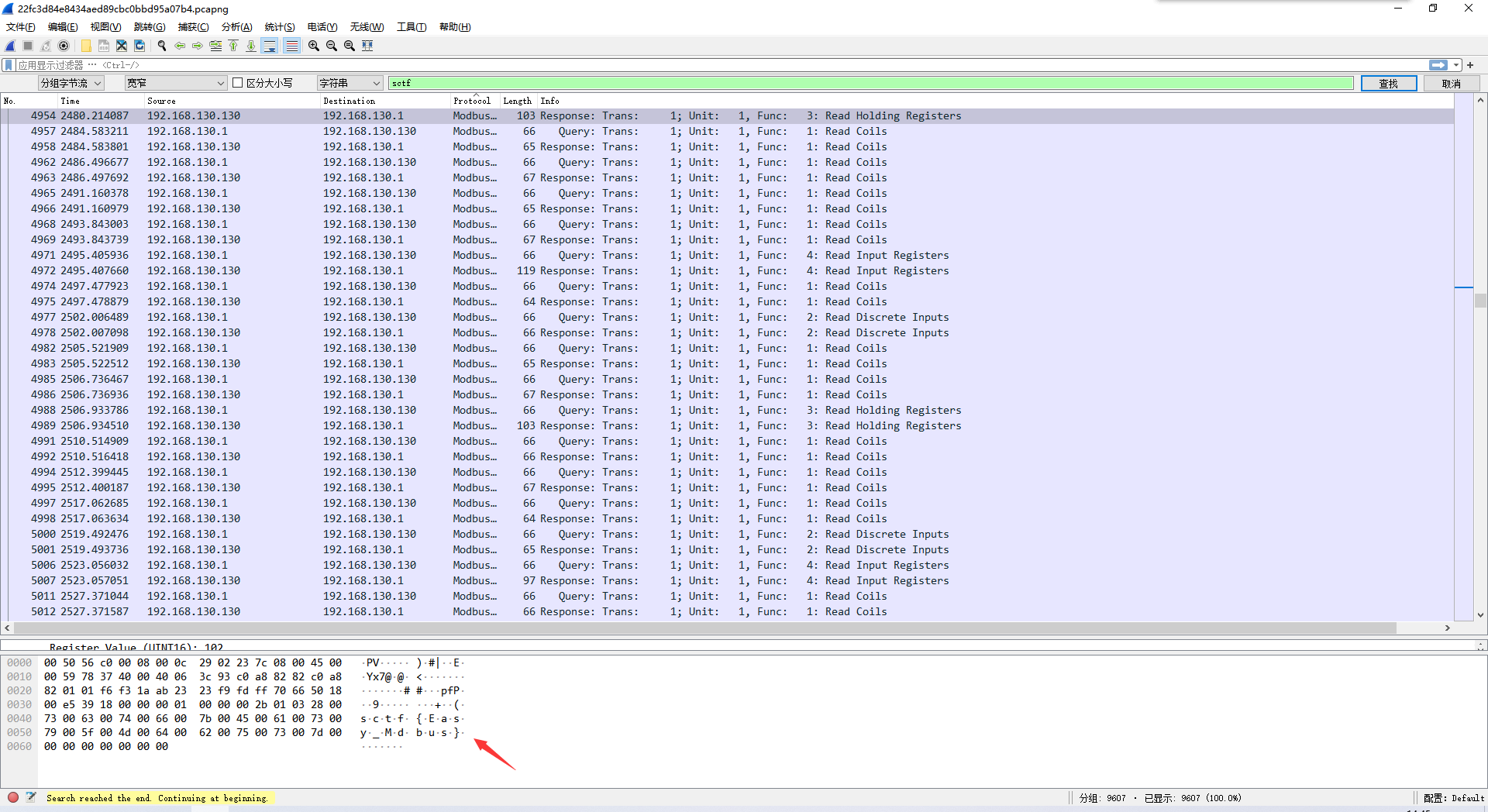Click the go to specific packet icon
Image resolution: width=1488 pixels, height=812 pixels.
tap(215, 46)
